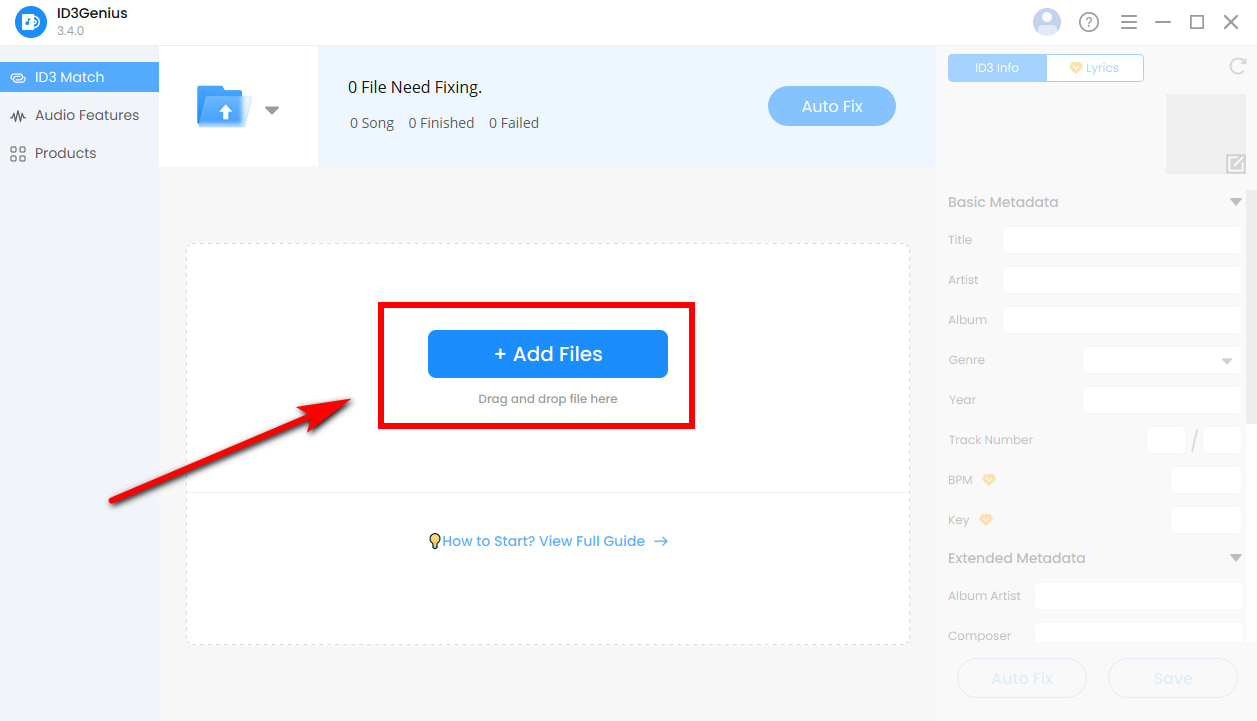
Task: Click into the Title input field
Action: (1121, 240)
